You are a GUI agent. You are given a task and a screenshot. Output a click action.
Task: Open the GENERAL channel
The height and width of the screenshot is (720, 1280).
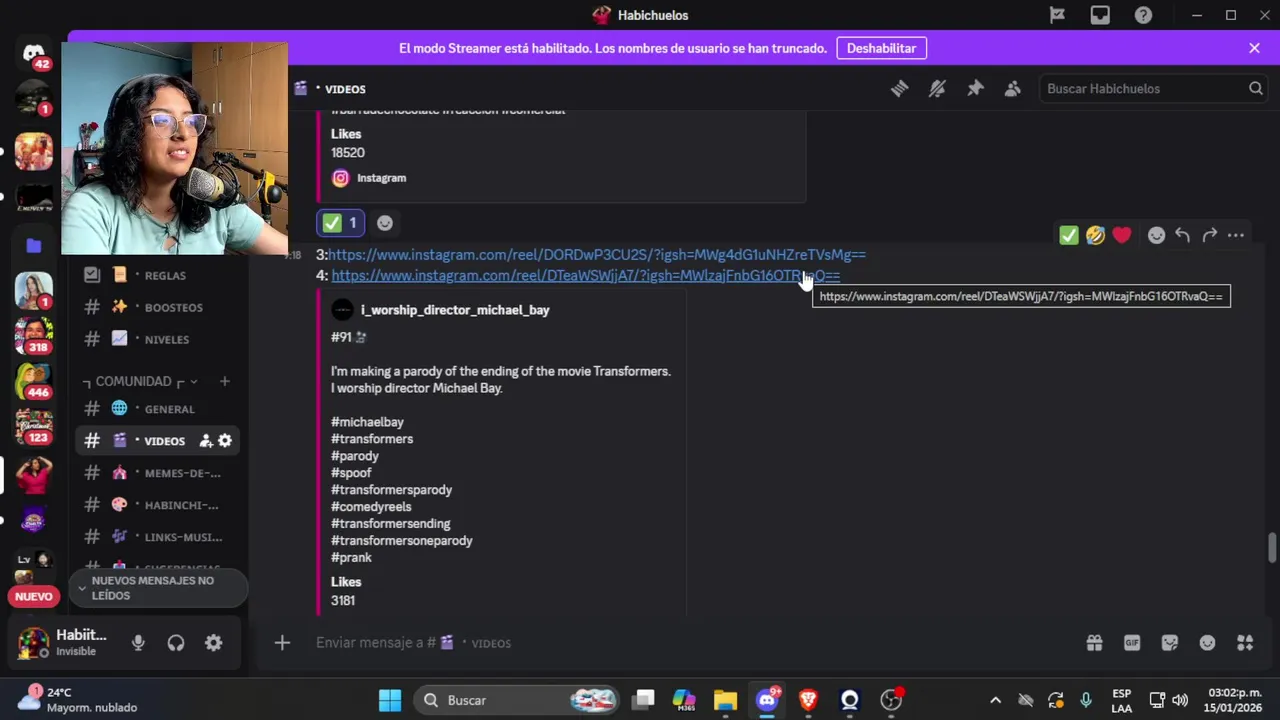(x=160, y=409)
